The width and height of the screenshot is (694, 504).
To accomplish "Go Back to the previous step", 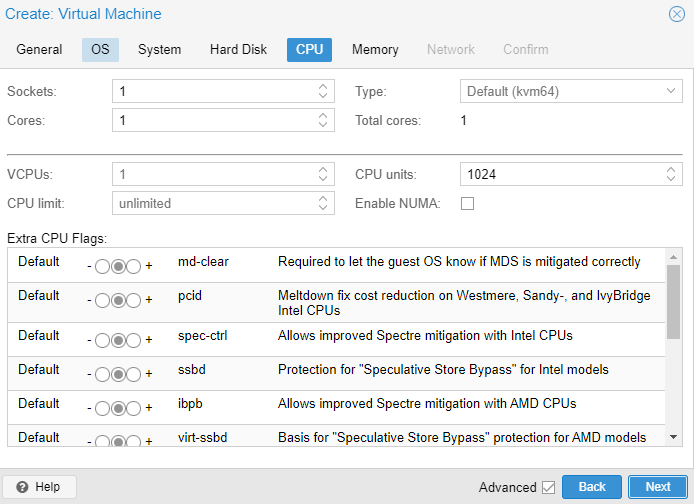I will pos(592,487).
